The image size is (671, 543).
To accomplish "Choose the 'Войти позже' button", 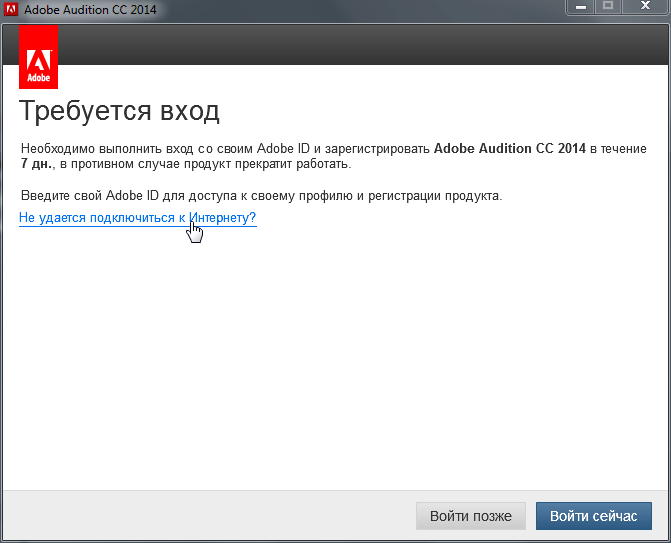I will [471, 516].
